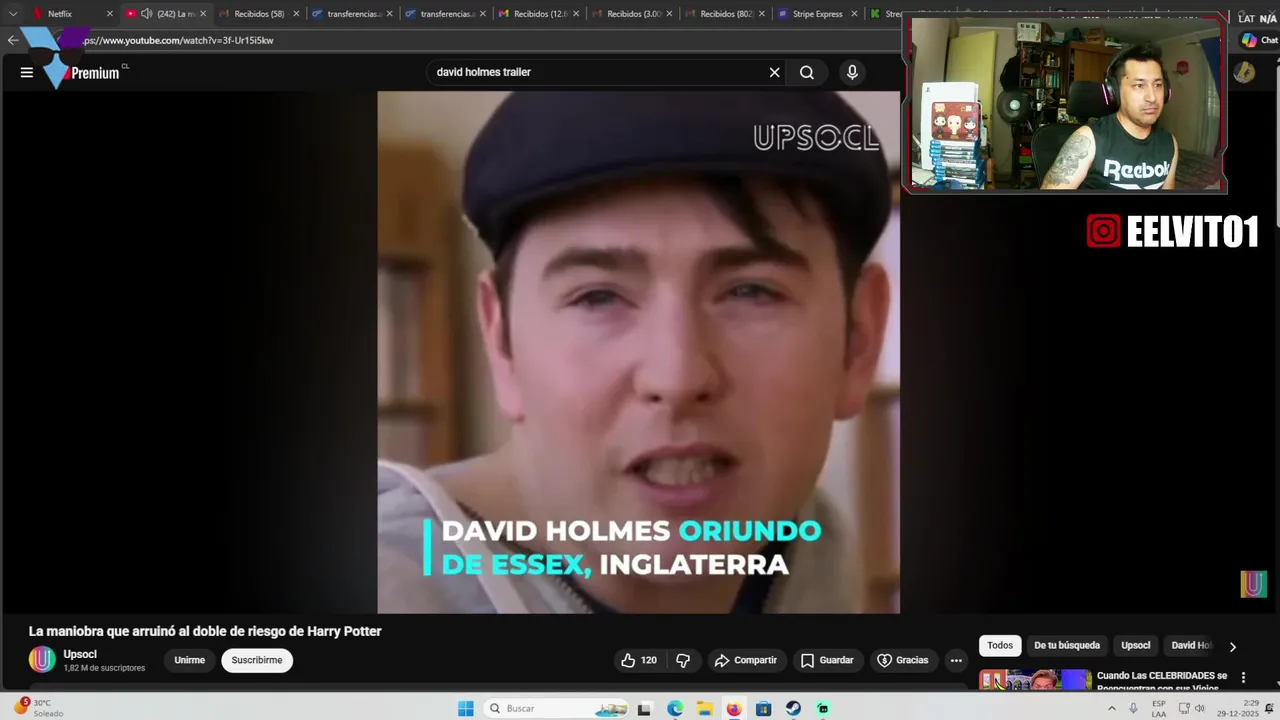Screen dimensions: 1280x720
Task: Click the video player to pause
Action: [638, 352]
